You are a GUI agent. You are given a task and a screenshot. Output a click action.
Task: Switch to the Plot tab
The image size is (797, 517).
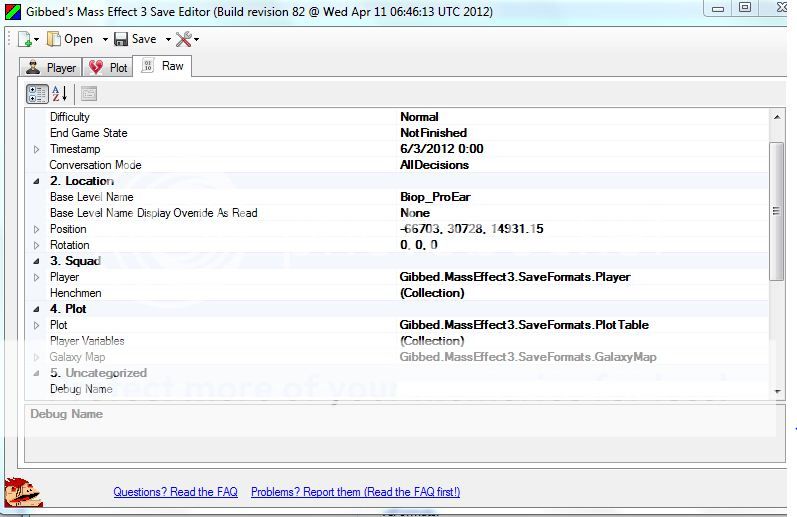coord(109,68)
